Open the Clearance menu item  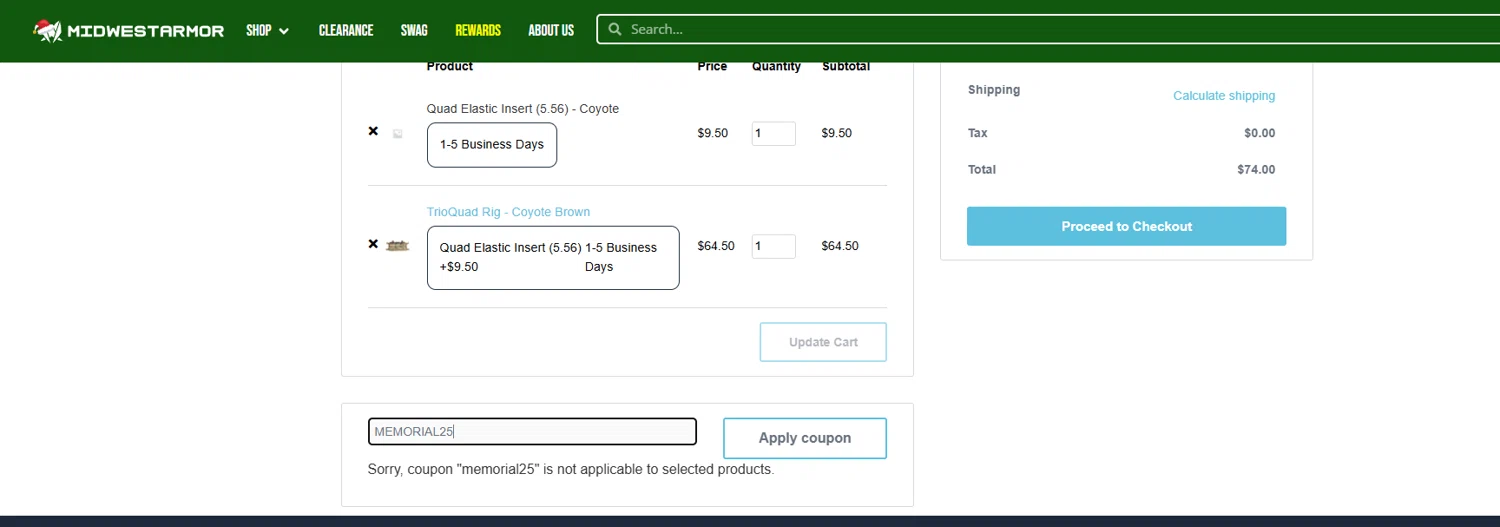pos(346,30)
